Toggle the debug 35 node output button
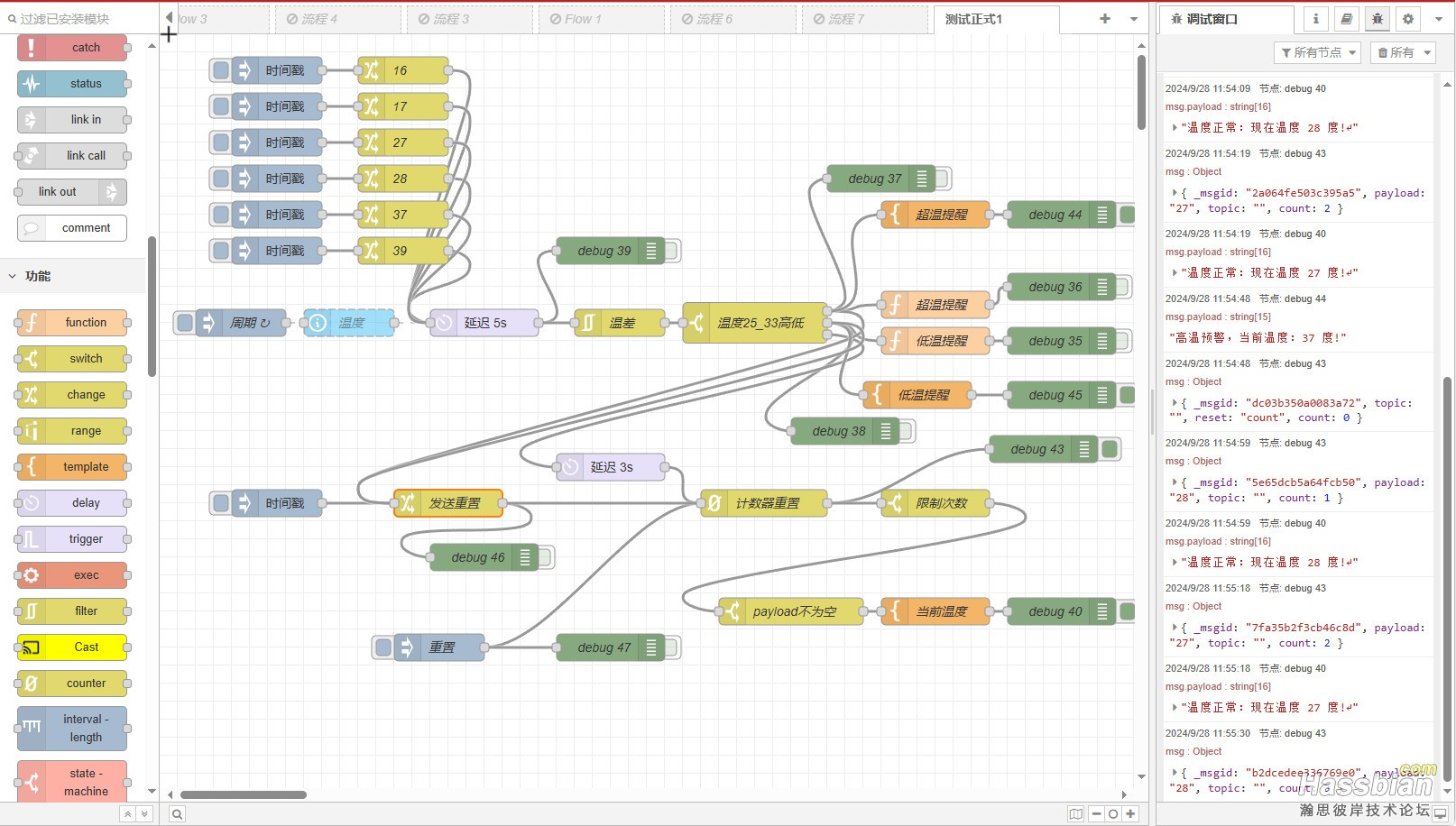This screenshot has height=826, width=1456. click(1123, 341)
